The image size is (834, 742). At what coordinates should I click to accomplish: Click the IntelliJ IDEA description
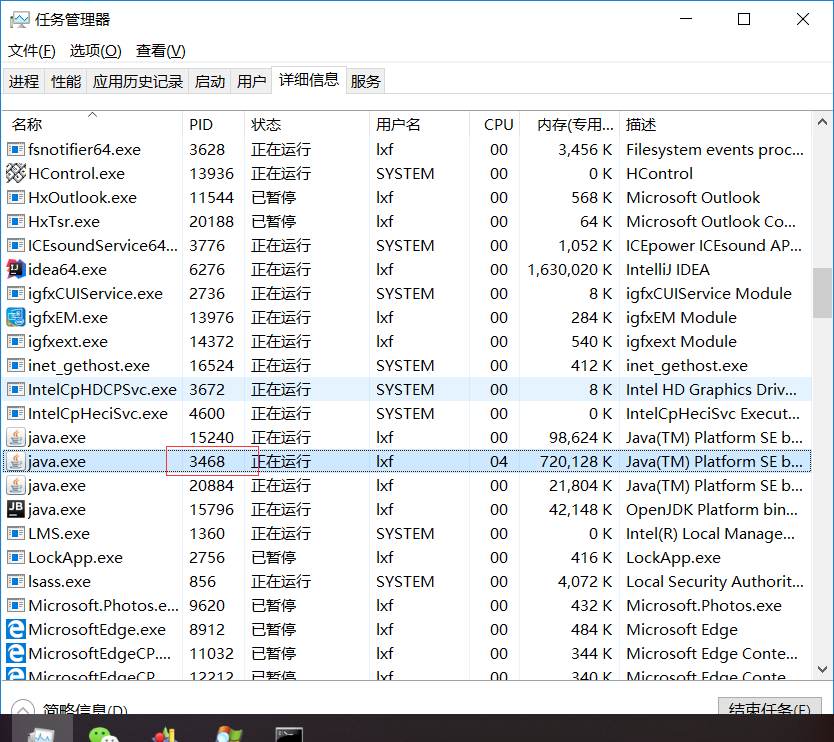[668, 269]
